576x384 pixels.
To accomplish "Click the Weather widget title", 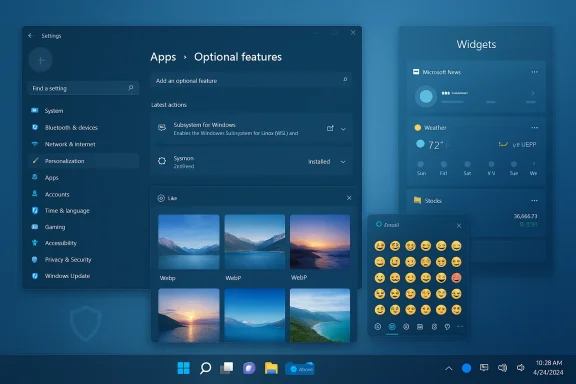I will [x=435, y=128].
